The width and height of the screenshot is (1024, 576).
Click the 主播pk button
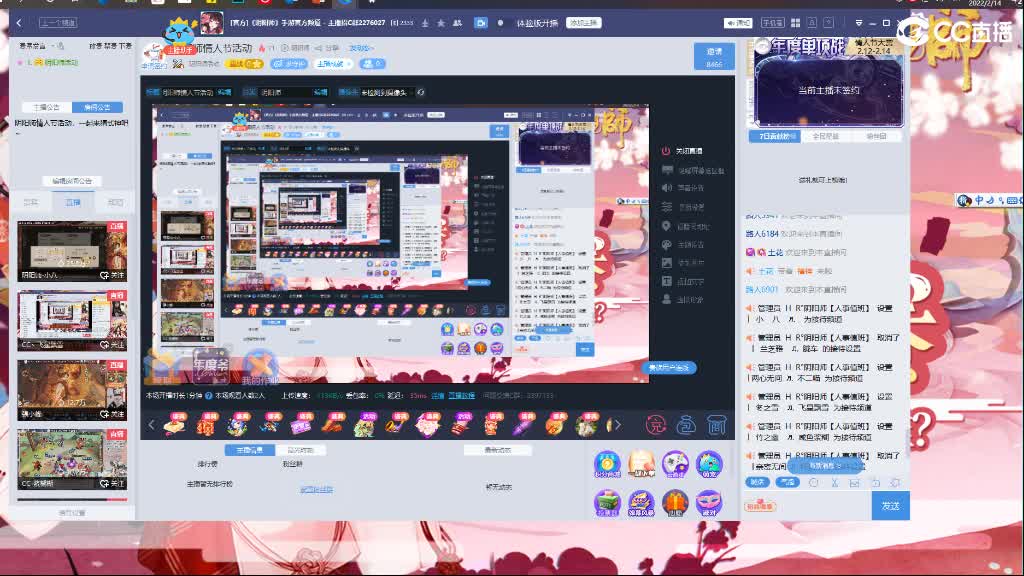(x=333, y=64)
